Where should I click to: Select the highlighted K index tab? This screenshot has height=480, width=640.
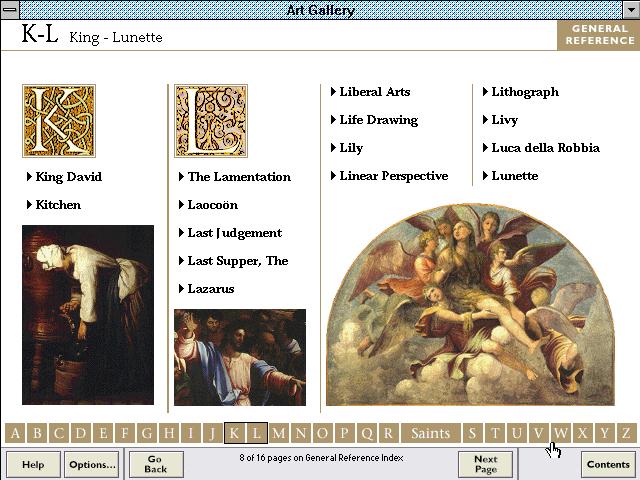[x=235, y=433]
